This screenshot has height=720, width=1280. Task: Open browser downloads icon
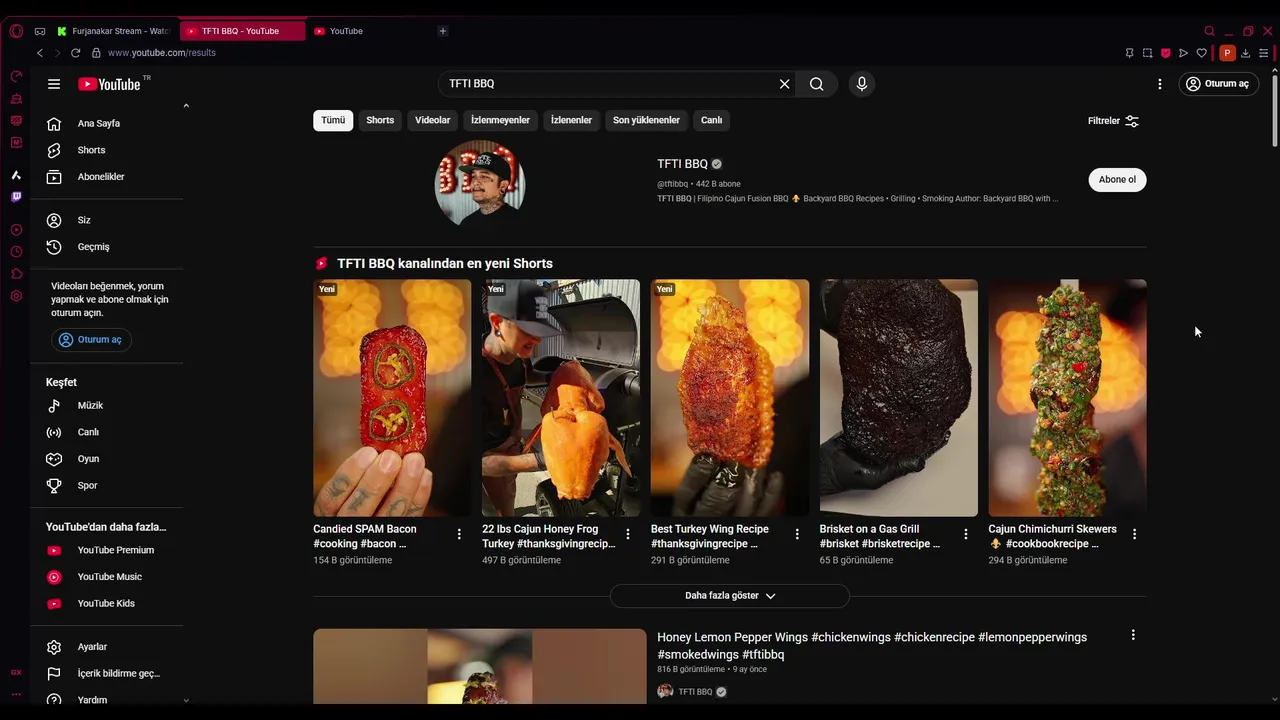1246,53
